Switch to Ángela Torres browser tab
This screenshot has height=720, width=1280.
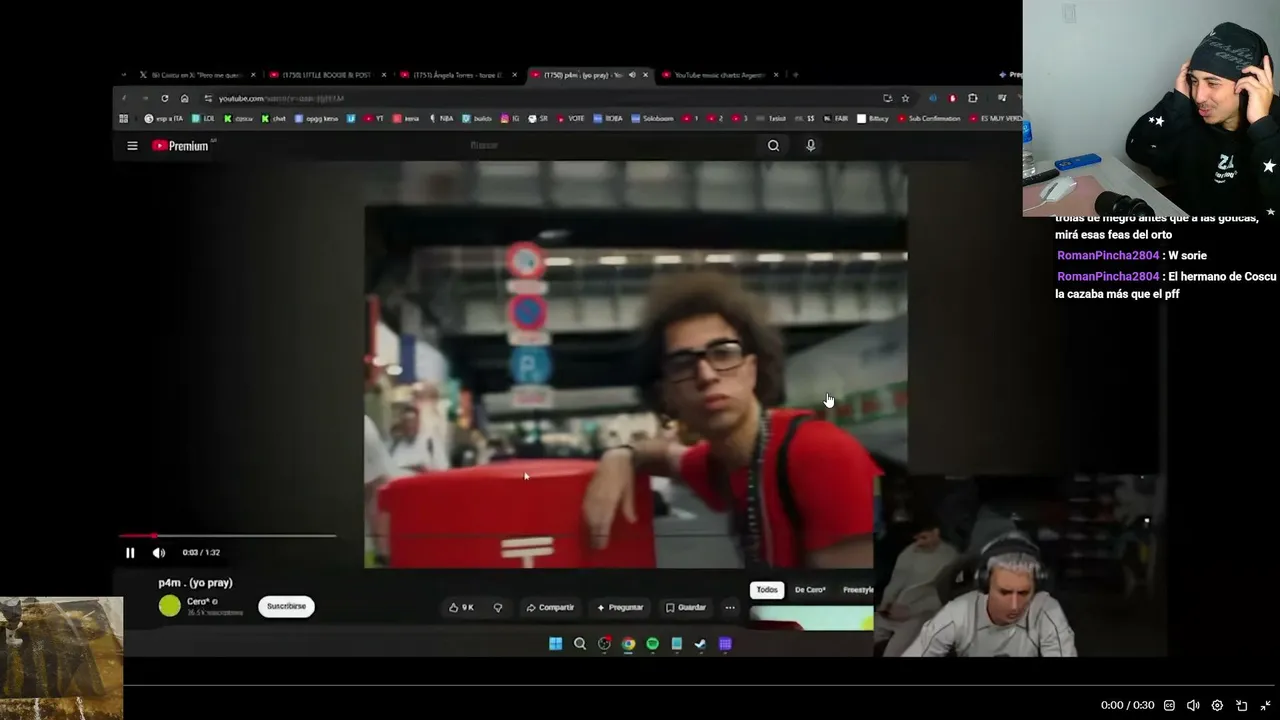click(459, 75)
